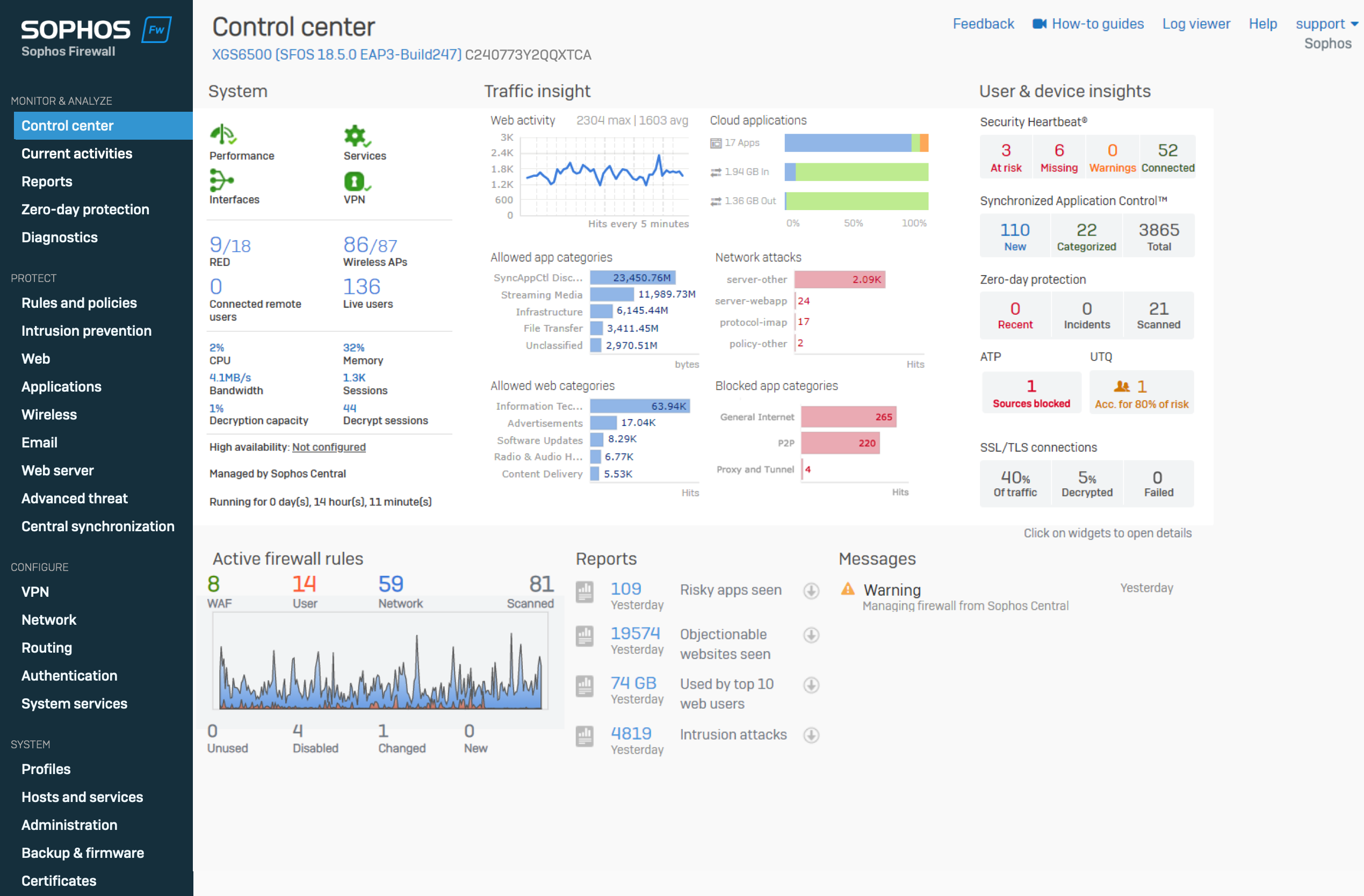Download the Objectionable websites seen report
Viewport: 1364px width, 896px height.
[x=811, y=635]
